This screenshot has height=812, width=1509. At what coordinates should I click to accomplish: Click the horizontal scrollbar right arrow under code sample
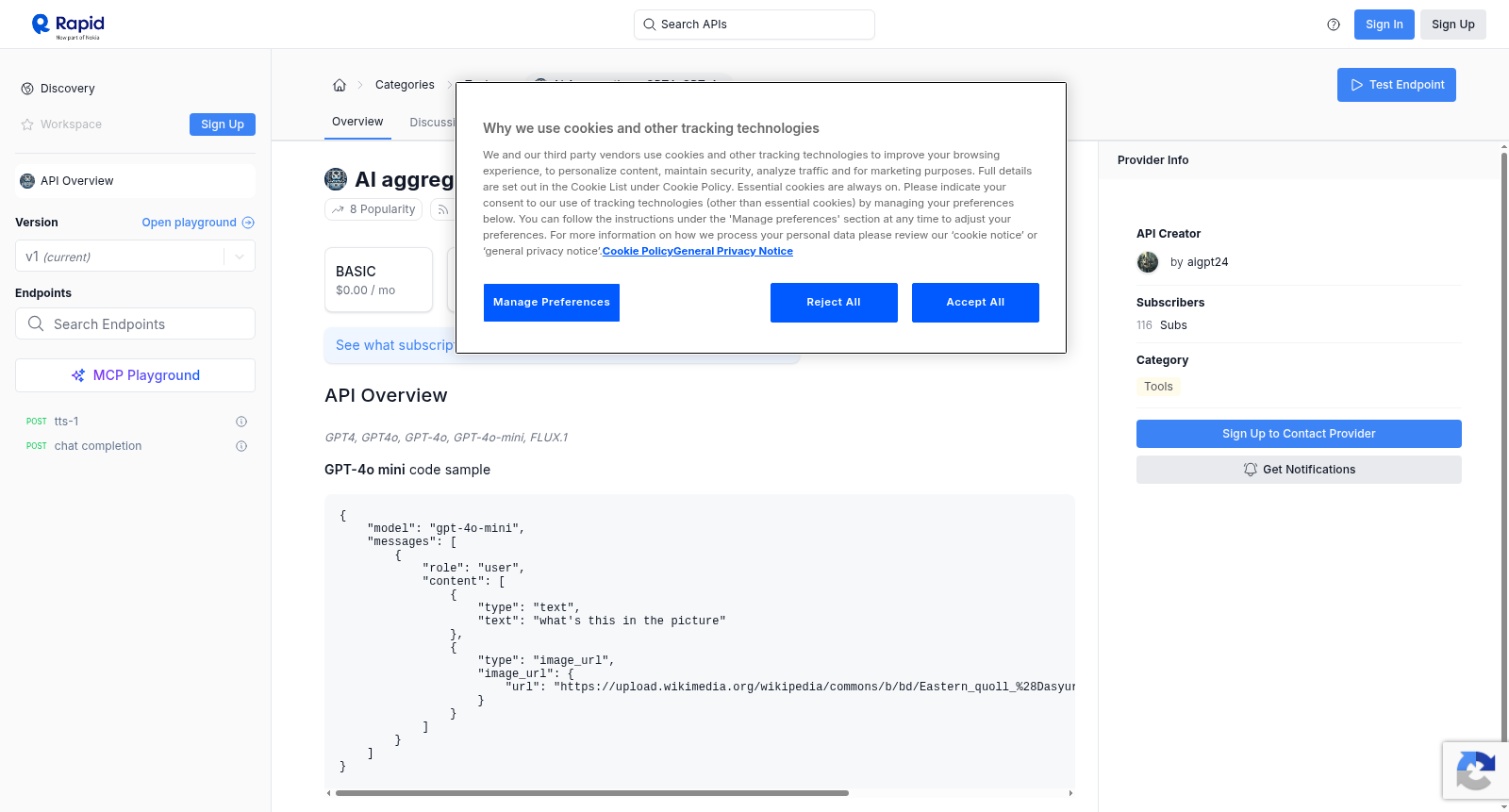[1070, 793]
